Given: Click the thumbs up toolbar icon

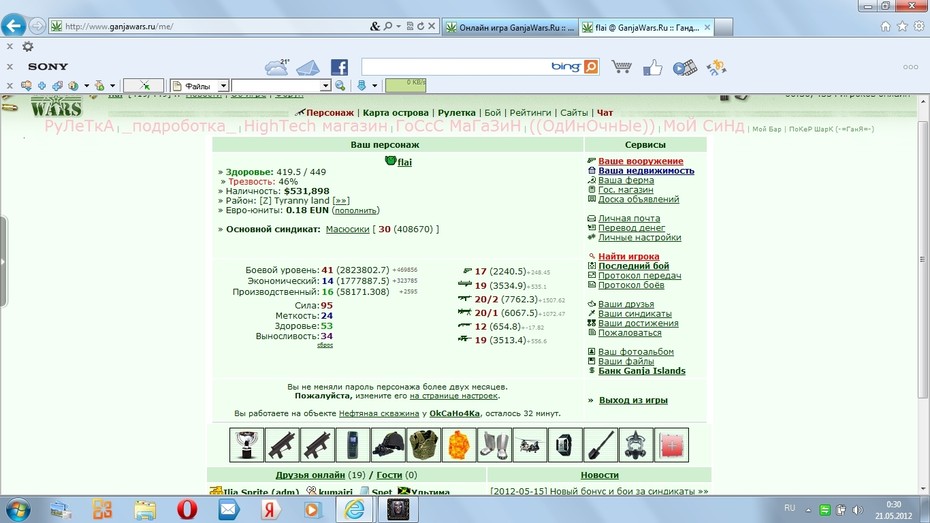Looking at the screenshot, I should pyautogui.click(x=652, y=67).
